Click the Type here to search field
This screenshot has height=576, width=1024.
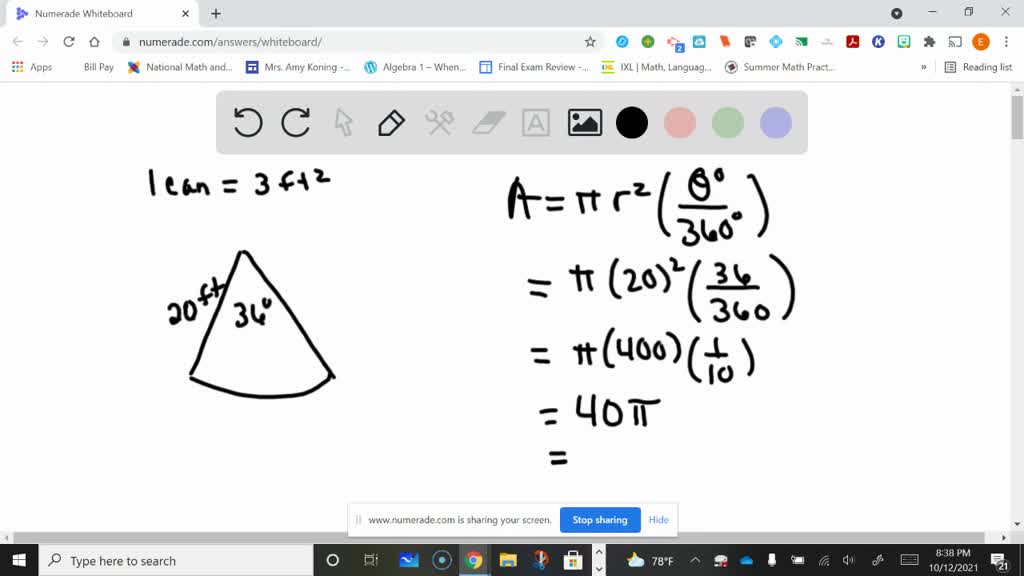point(160,560)
